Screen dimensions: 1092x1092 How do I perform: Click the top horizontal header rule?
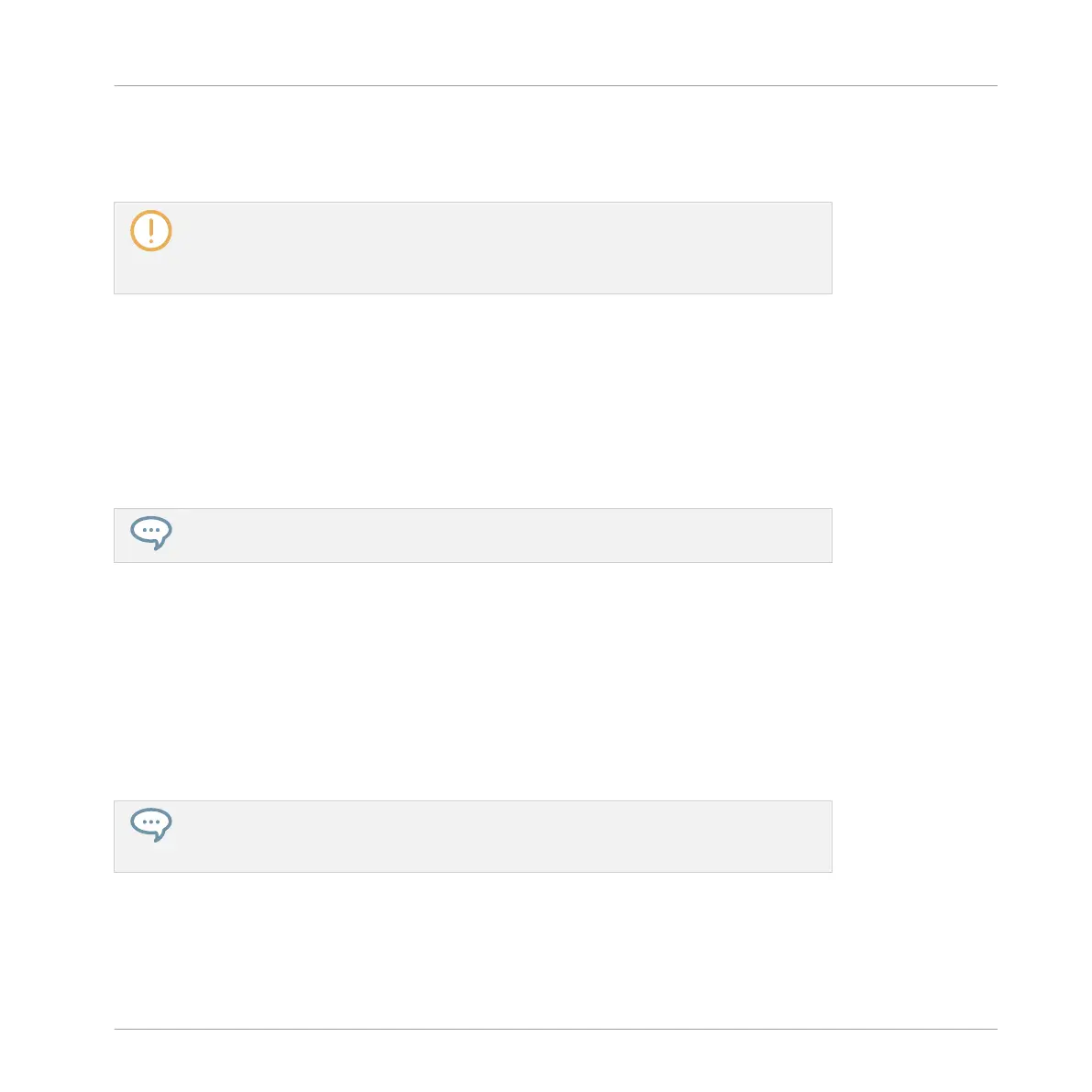[556, 85]
